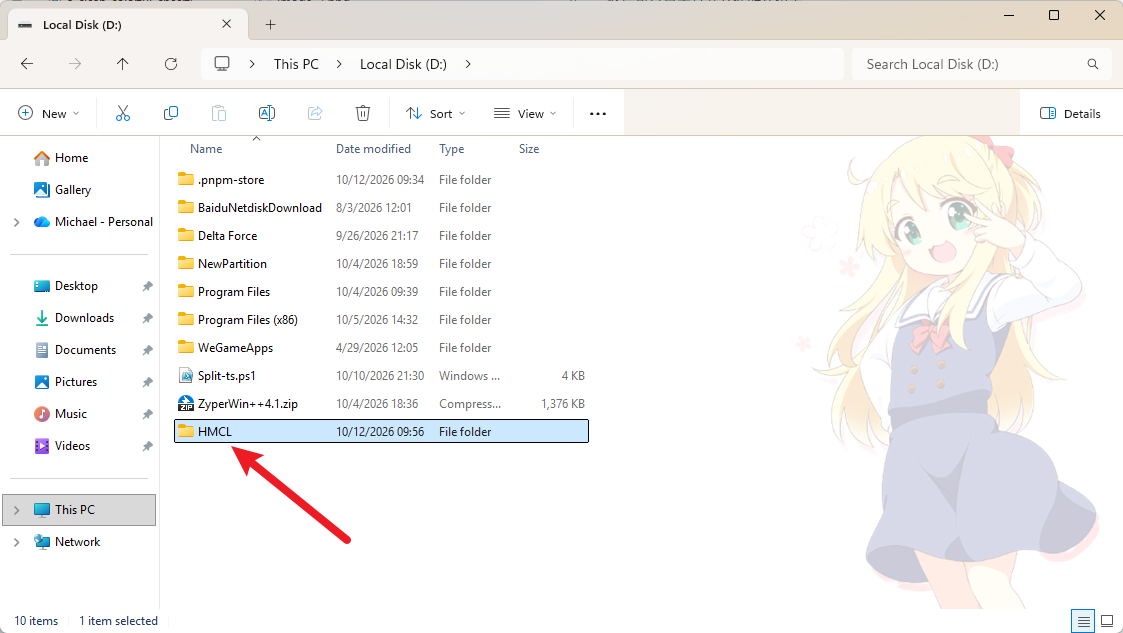Go forward with the right arrow
The width and height of the screenshot is (1123, 633).
(x=74, y=64)
